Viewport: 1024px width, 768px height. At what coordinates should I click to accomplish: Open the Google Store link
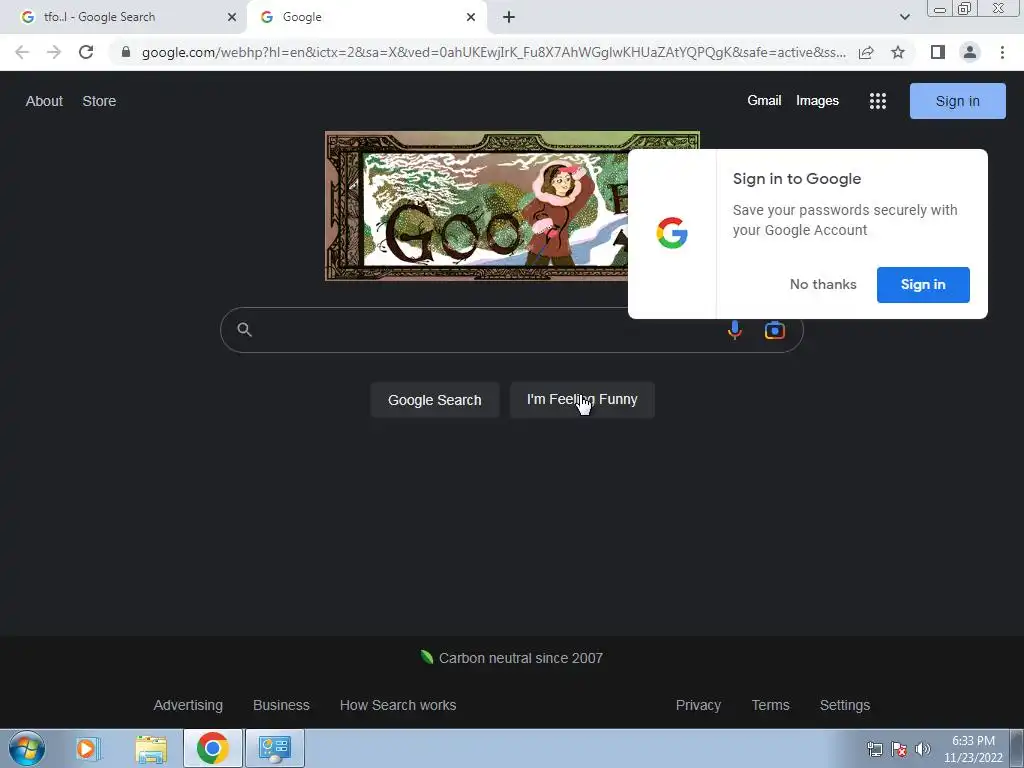[99, 101]
